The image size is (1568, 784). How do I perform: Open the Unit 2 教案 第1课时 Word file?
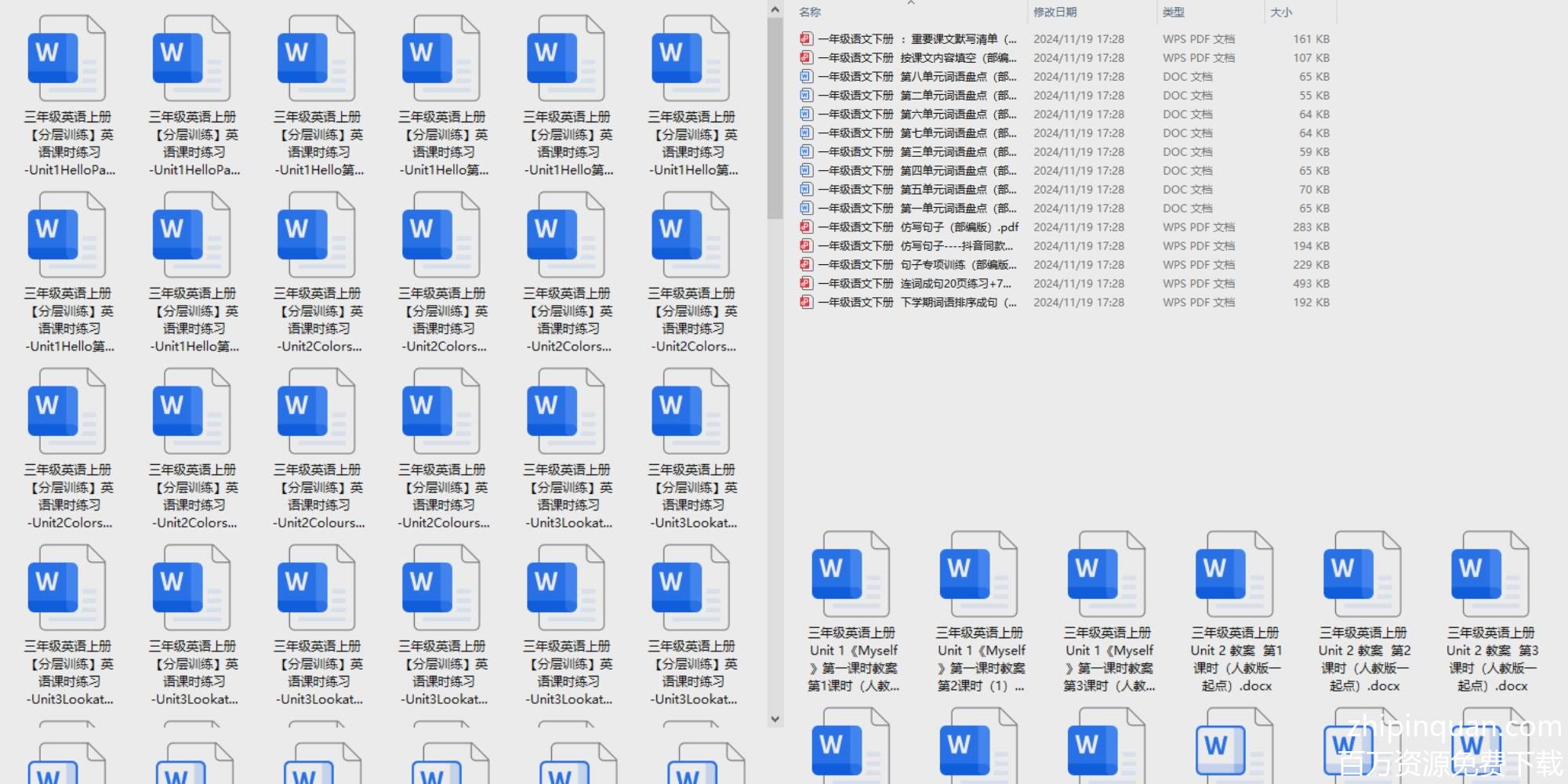pyautogui.click(x=1234, y=575)
